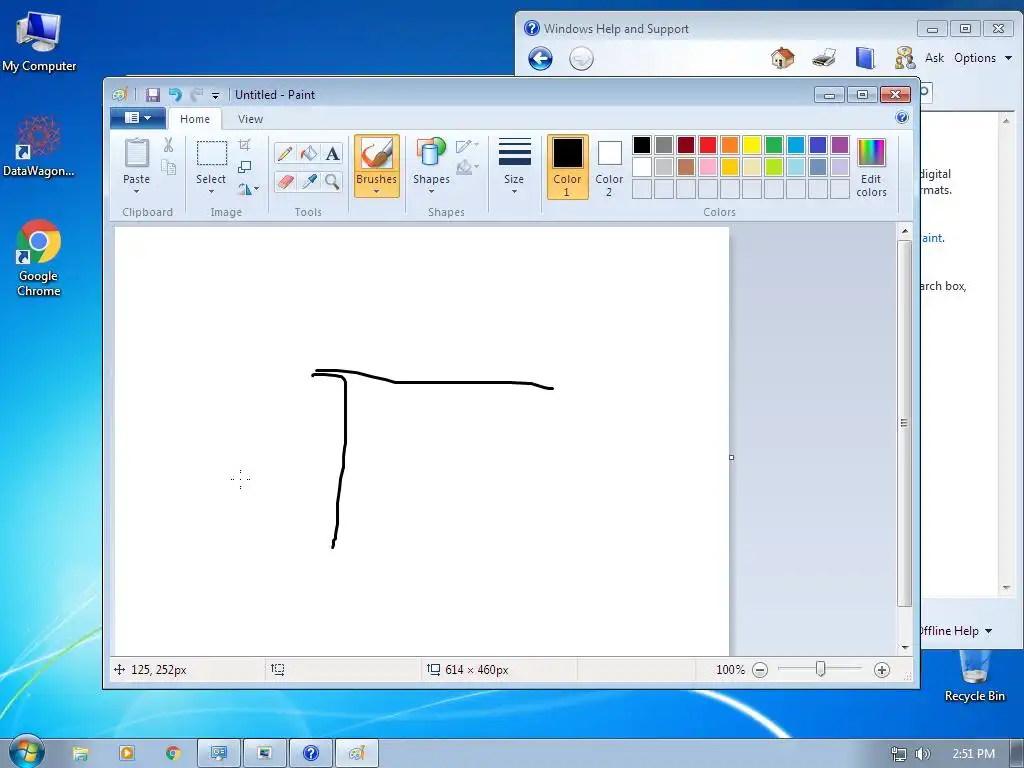Activate the Color 1 button
The width and height of the screenshot is (1024, 768).
click(x=568, y=167)
